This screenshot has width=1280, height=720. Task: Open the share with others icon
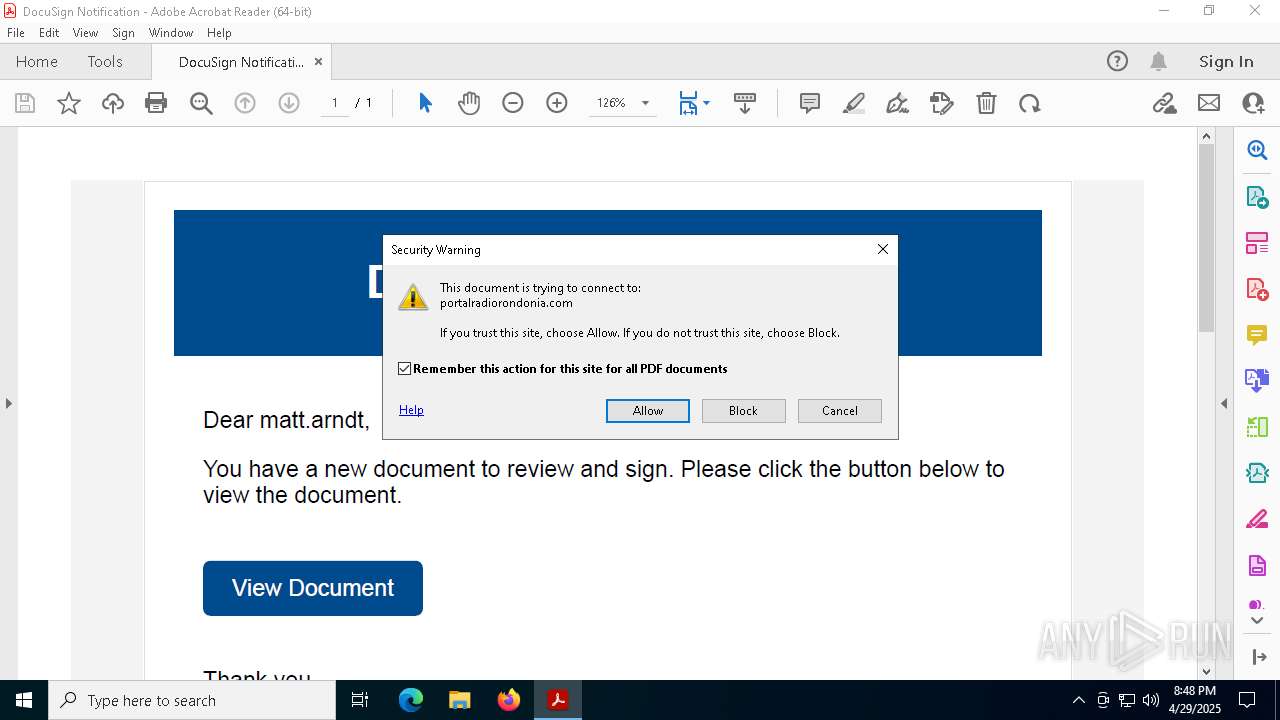click(x=1253, y=103)
